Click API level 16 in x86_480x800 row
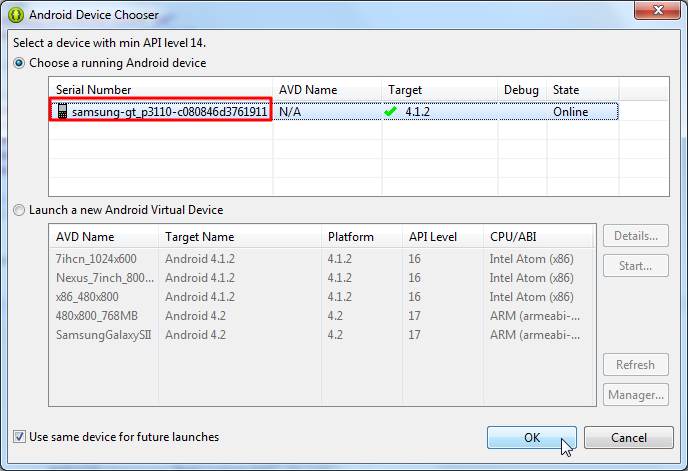Image resolution: width=688 pixels, height=471 pixels. point(414,297)
